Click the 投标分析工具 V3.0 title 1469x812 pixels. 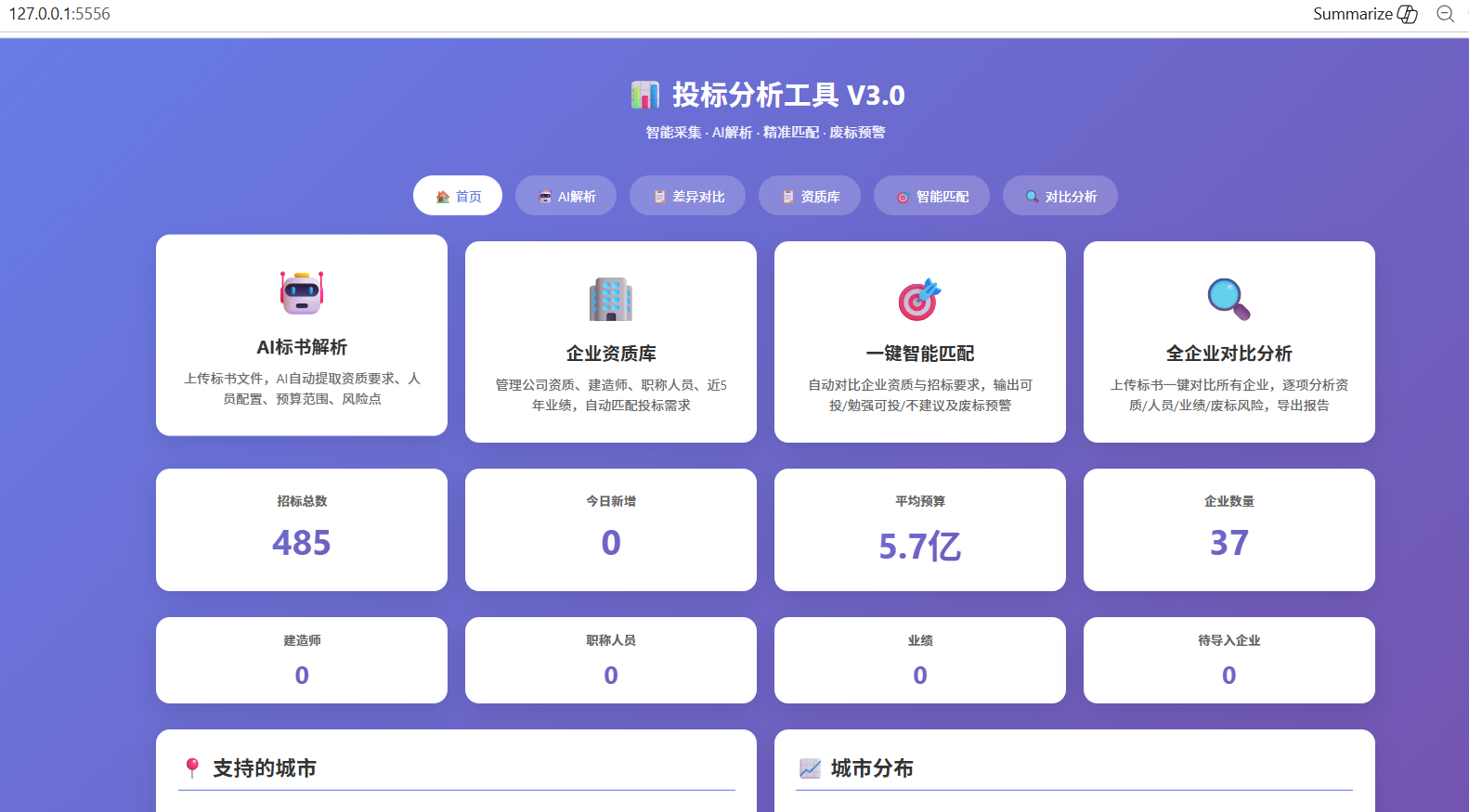pos(788,95)
